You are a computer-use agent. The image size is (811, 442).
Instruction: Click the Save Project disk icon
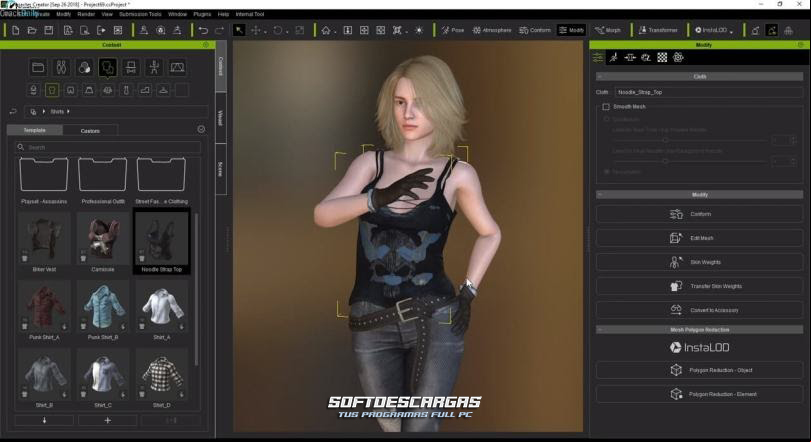tap(49, 31)
